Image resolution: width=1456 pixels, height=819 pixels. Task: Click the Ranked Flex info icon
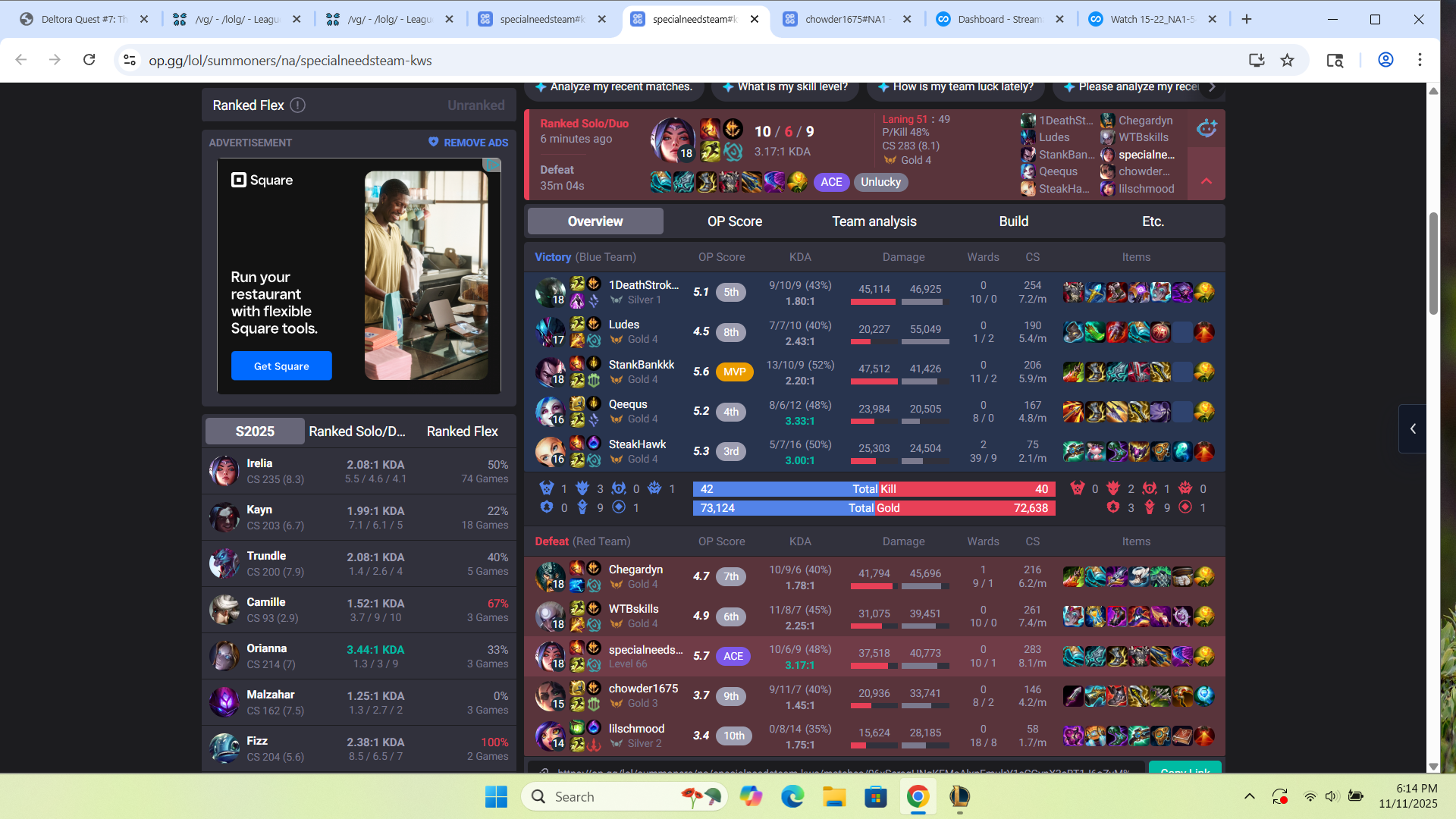coord(298,105)
